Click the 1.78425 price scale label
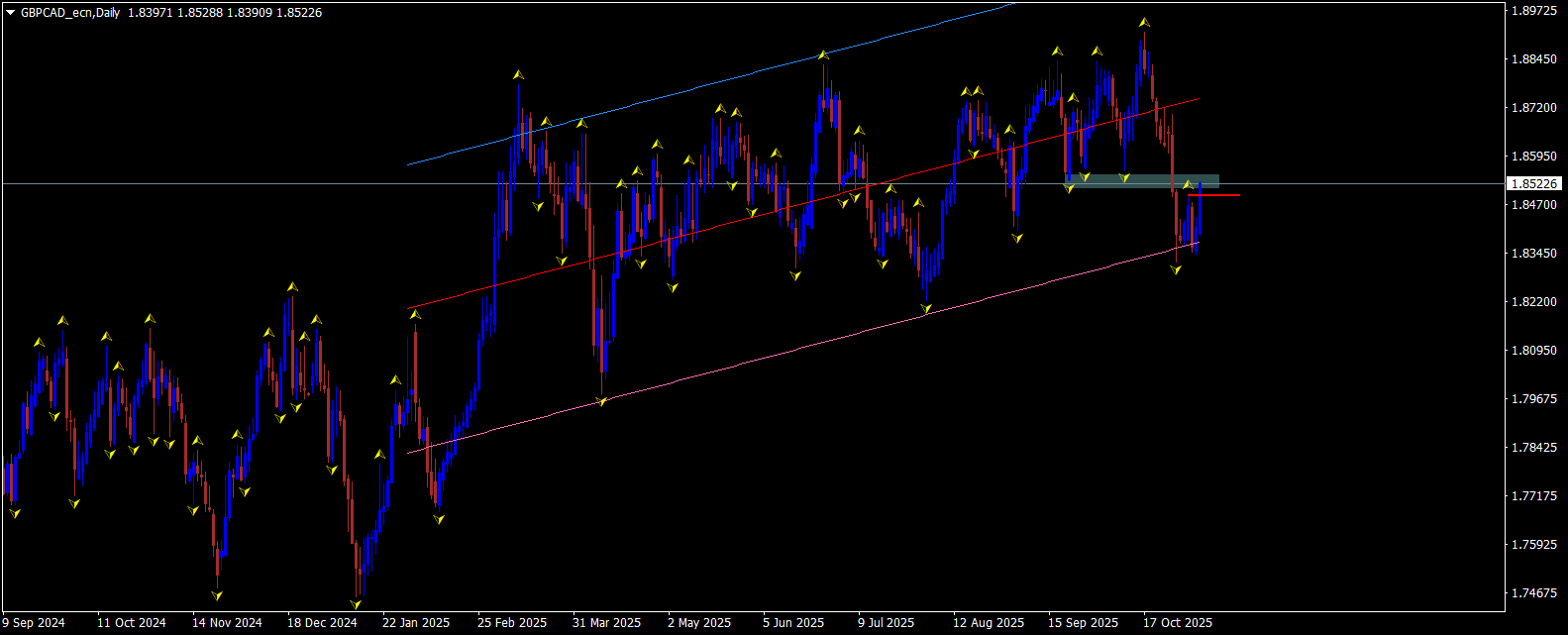Image resolution: width=1568 pixels, height=635 pixels. coord(1534,447)
